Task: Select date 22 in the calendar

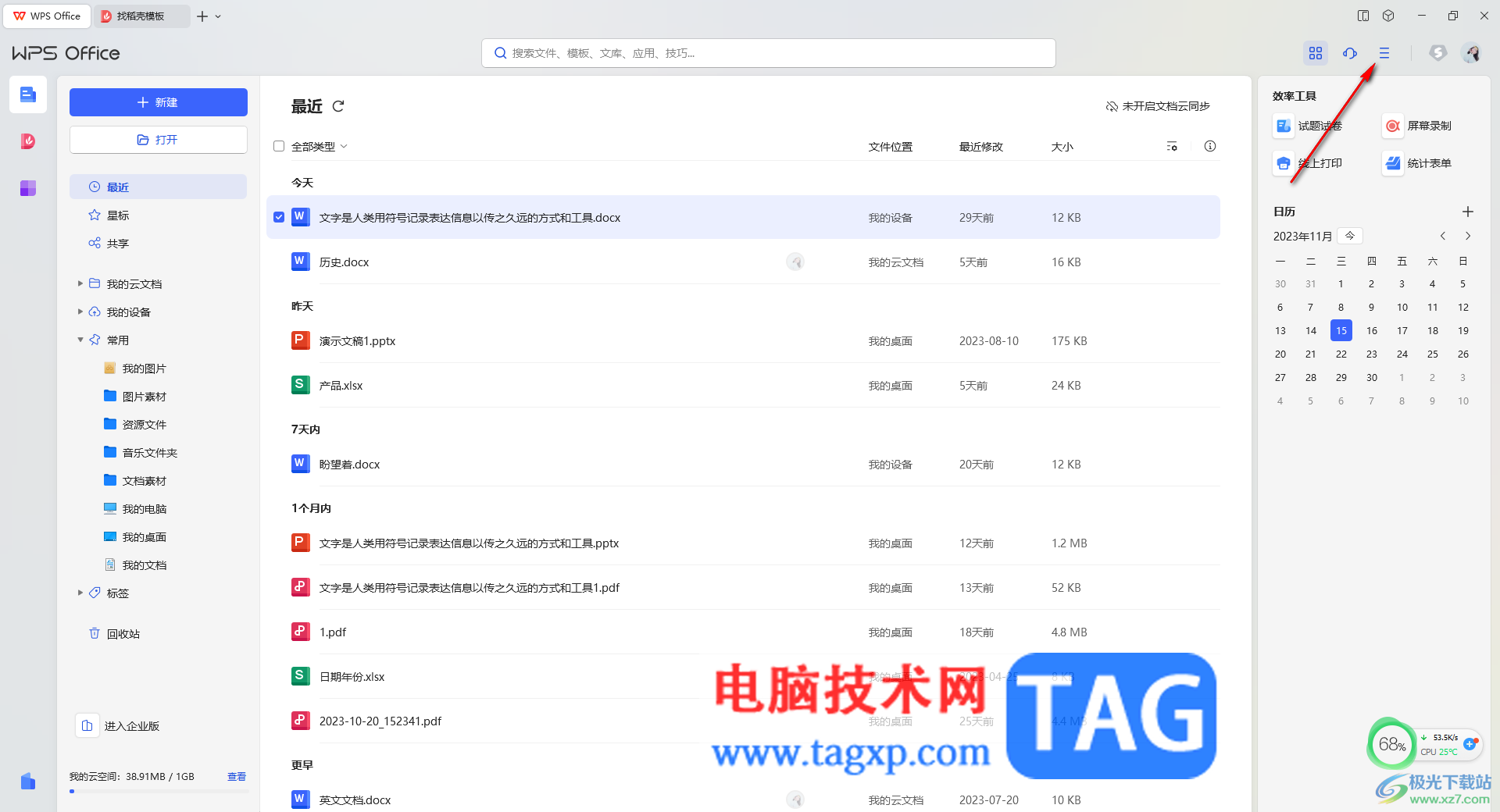Action: coord(1341,354)
